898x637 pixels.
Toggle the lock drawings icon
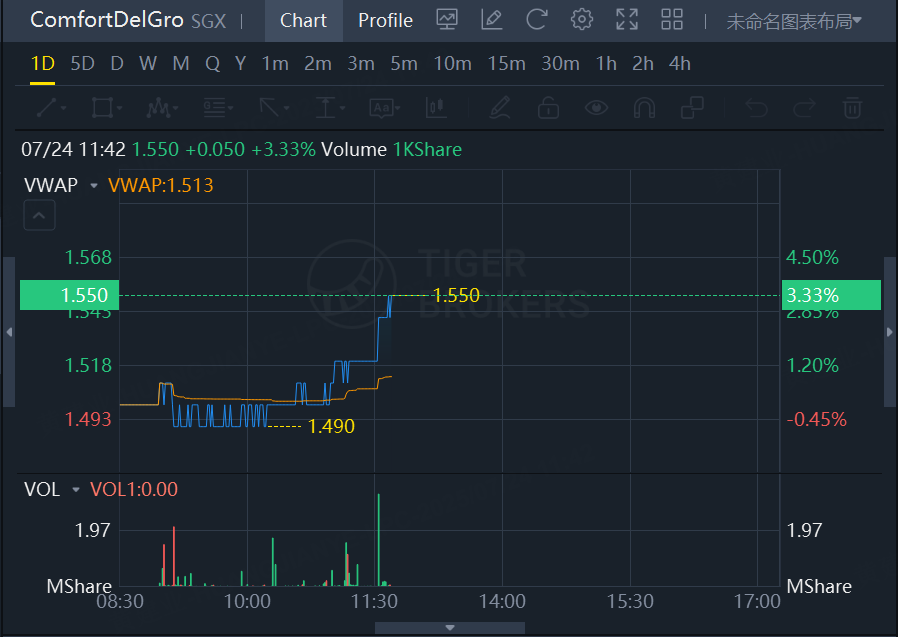[548, 108]
